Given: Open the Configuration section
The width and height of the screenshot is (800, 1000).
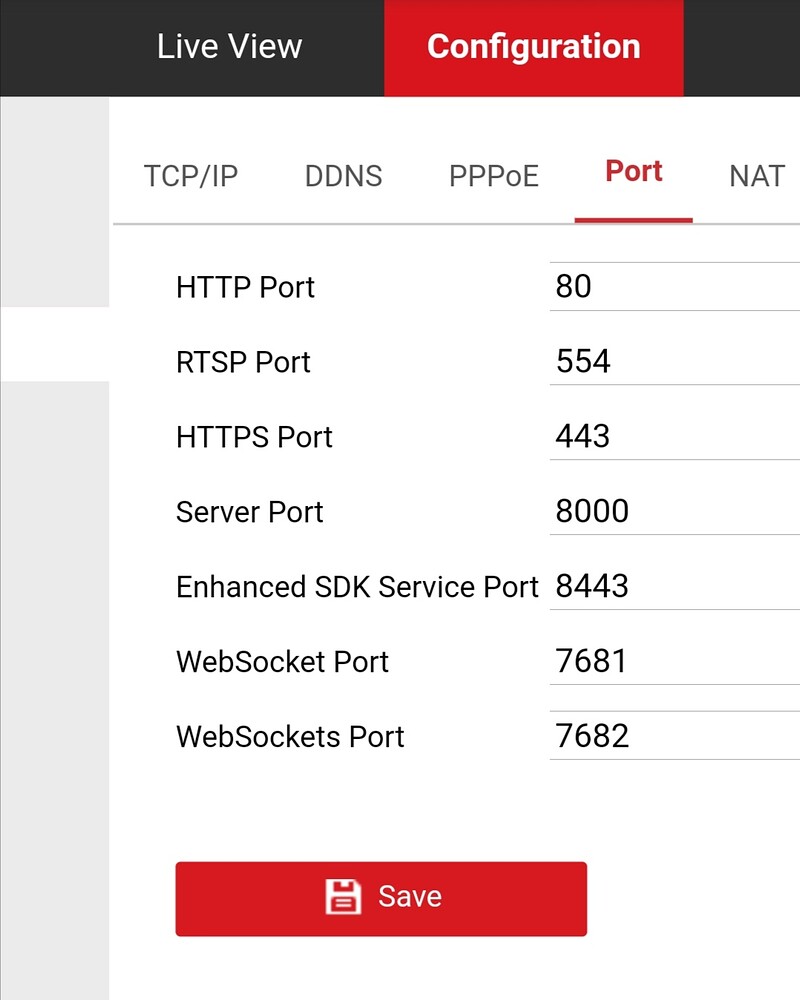Looking at the screenshot, I should coord(534,46).
